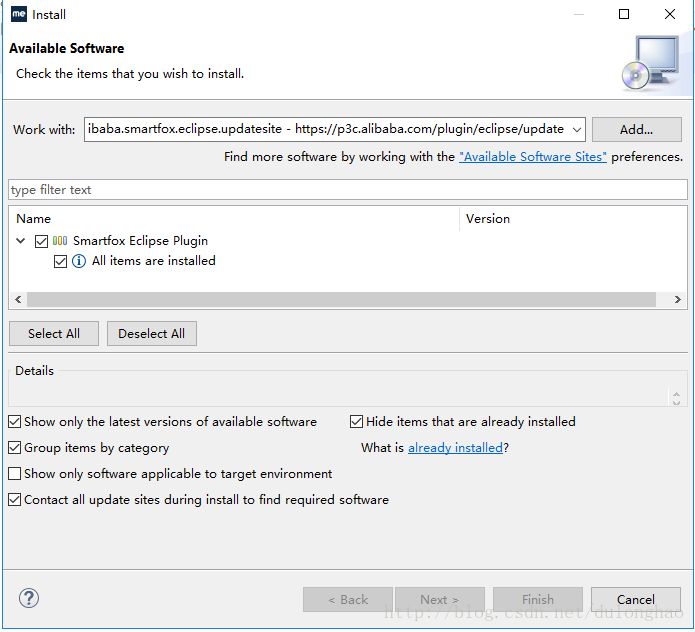
Task: Click the info icon beside All items are installed
Action: [79, 261]
